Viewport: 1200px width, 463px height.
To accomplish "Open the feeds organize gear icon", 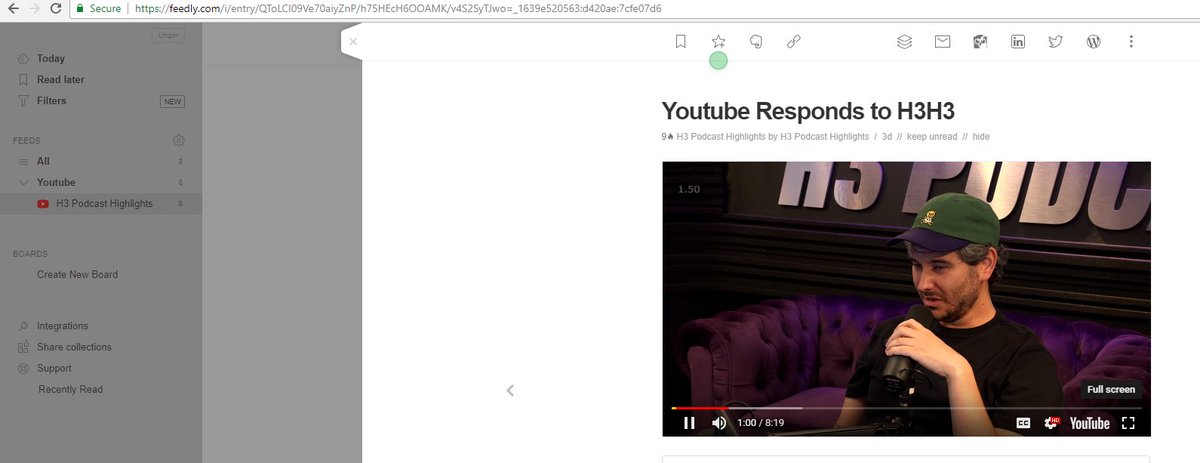I will click(179, 140).
